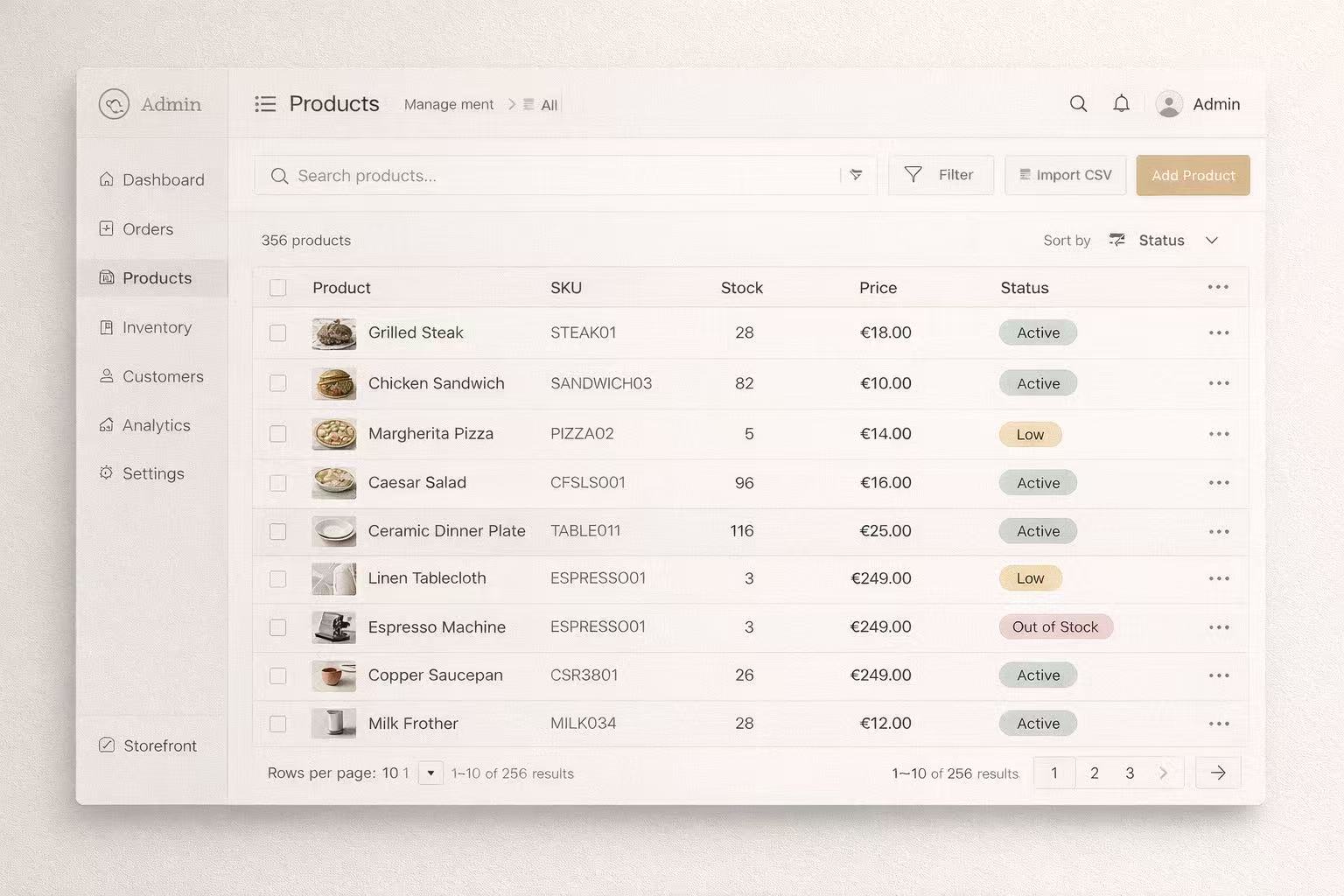Select the Chicken Sandwich row checkbox
The image size is (1344, 896).
point(277,383)
